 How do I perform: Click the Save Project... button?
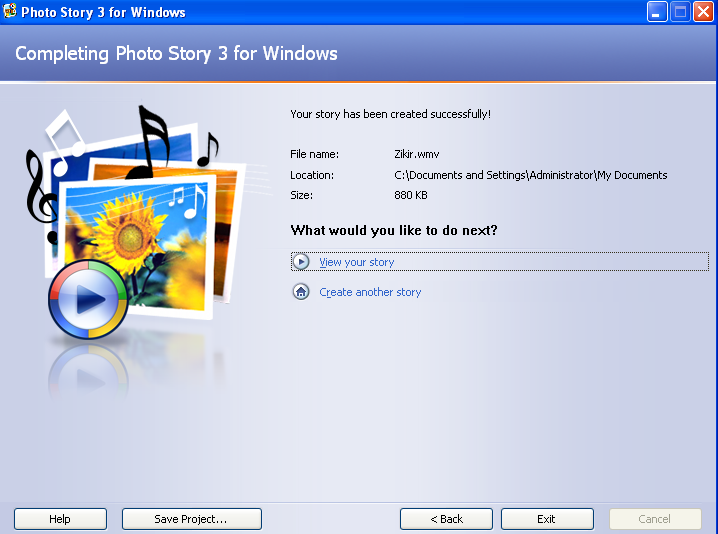pos(192,519)
